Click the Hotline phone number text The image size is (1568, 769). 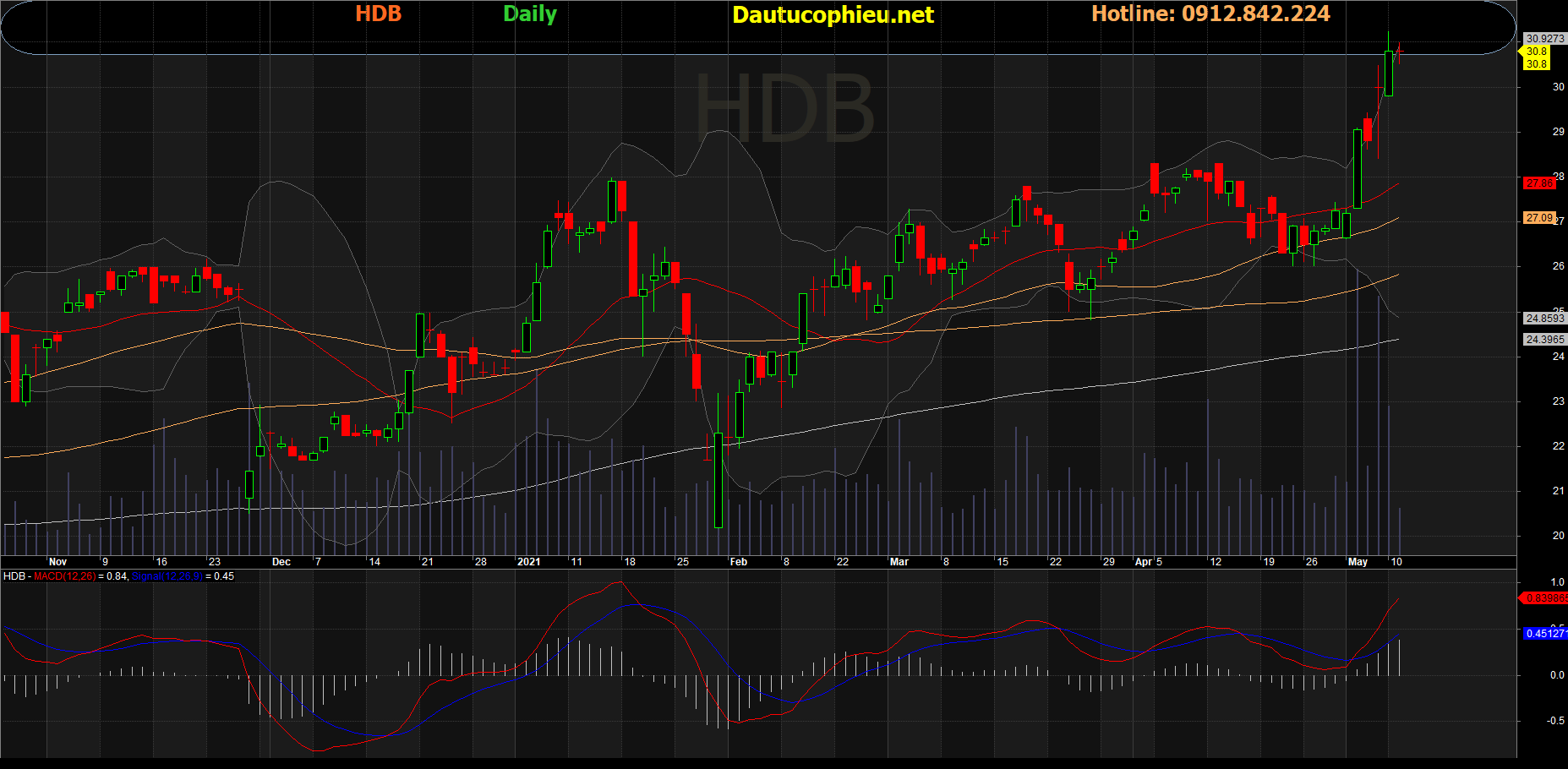click(x=1210, y=14)
